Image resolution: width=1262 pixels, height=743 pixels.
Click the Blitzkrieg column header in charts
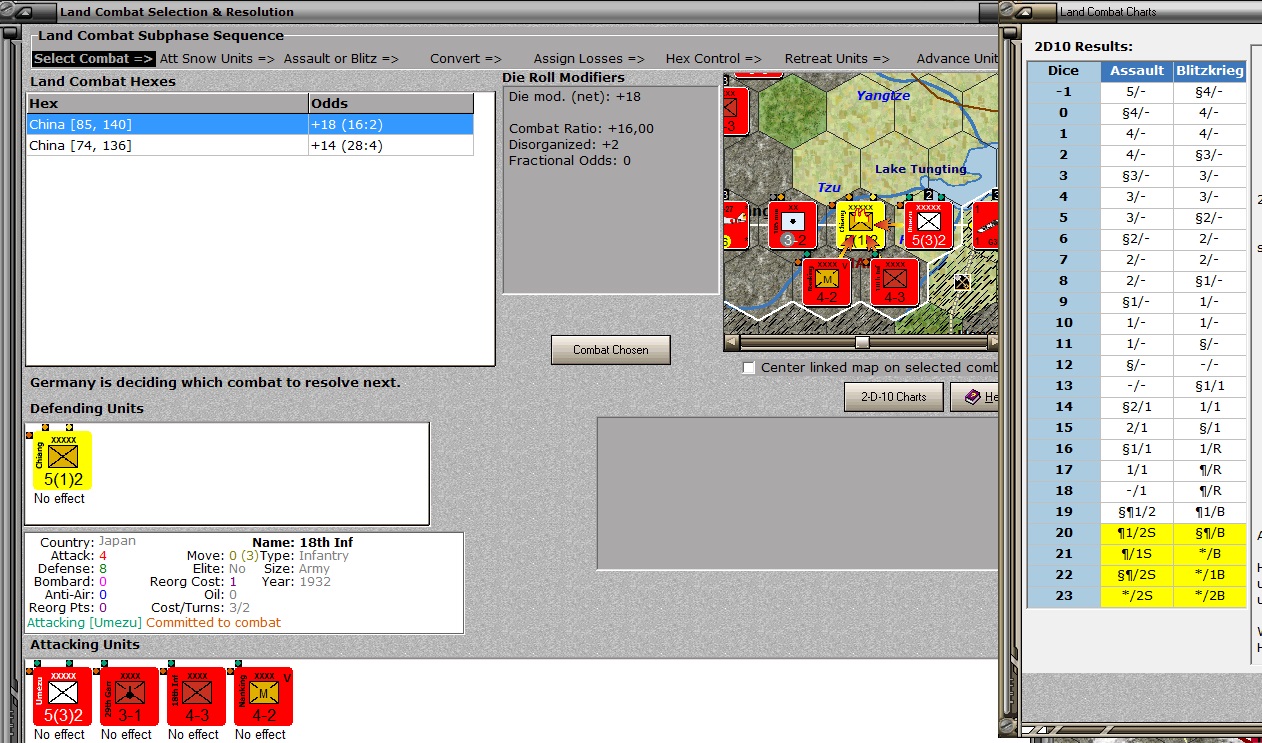pyautogui.click(x=1210, y=71)
